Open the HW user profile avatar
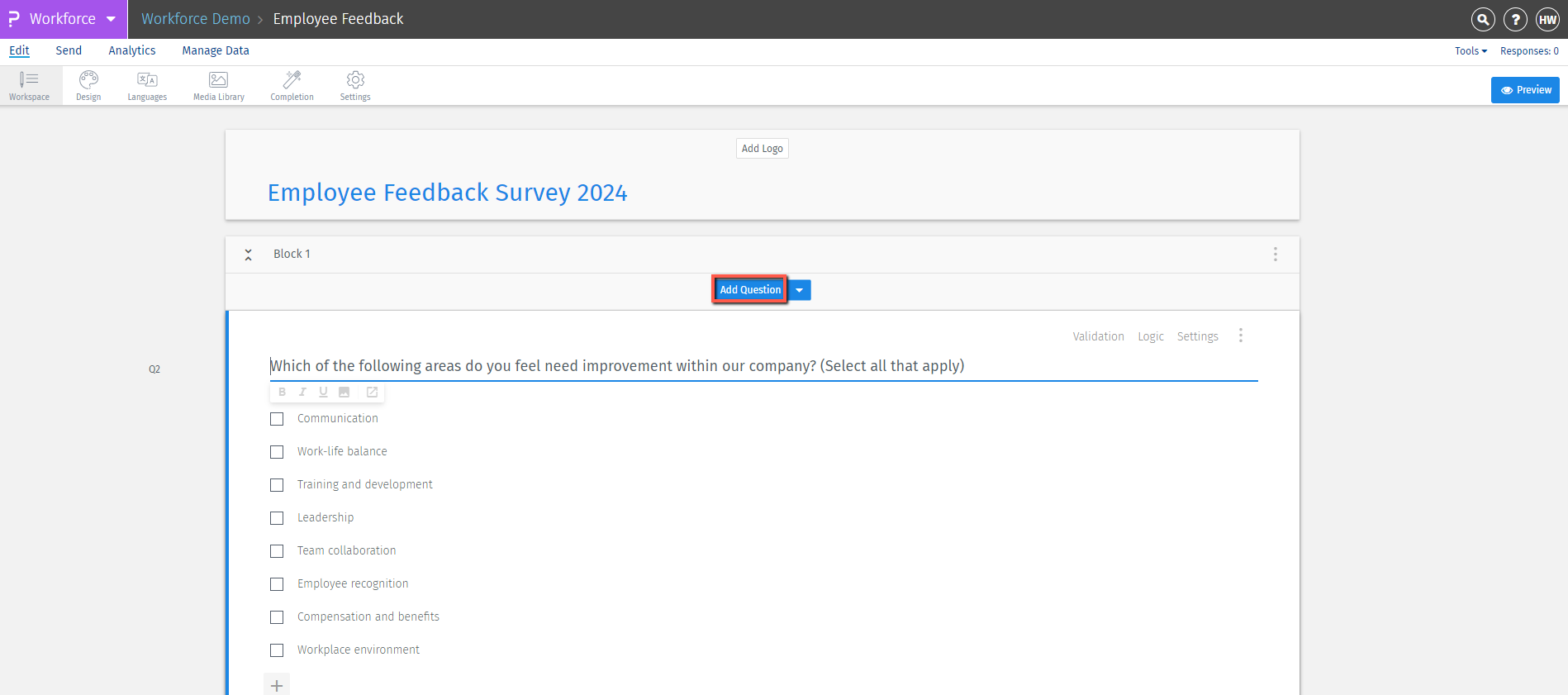Viewport: 1568px width, 695px height. pos(1547,19)
